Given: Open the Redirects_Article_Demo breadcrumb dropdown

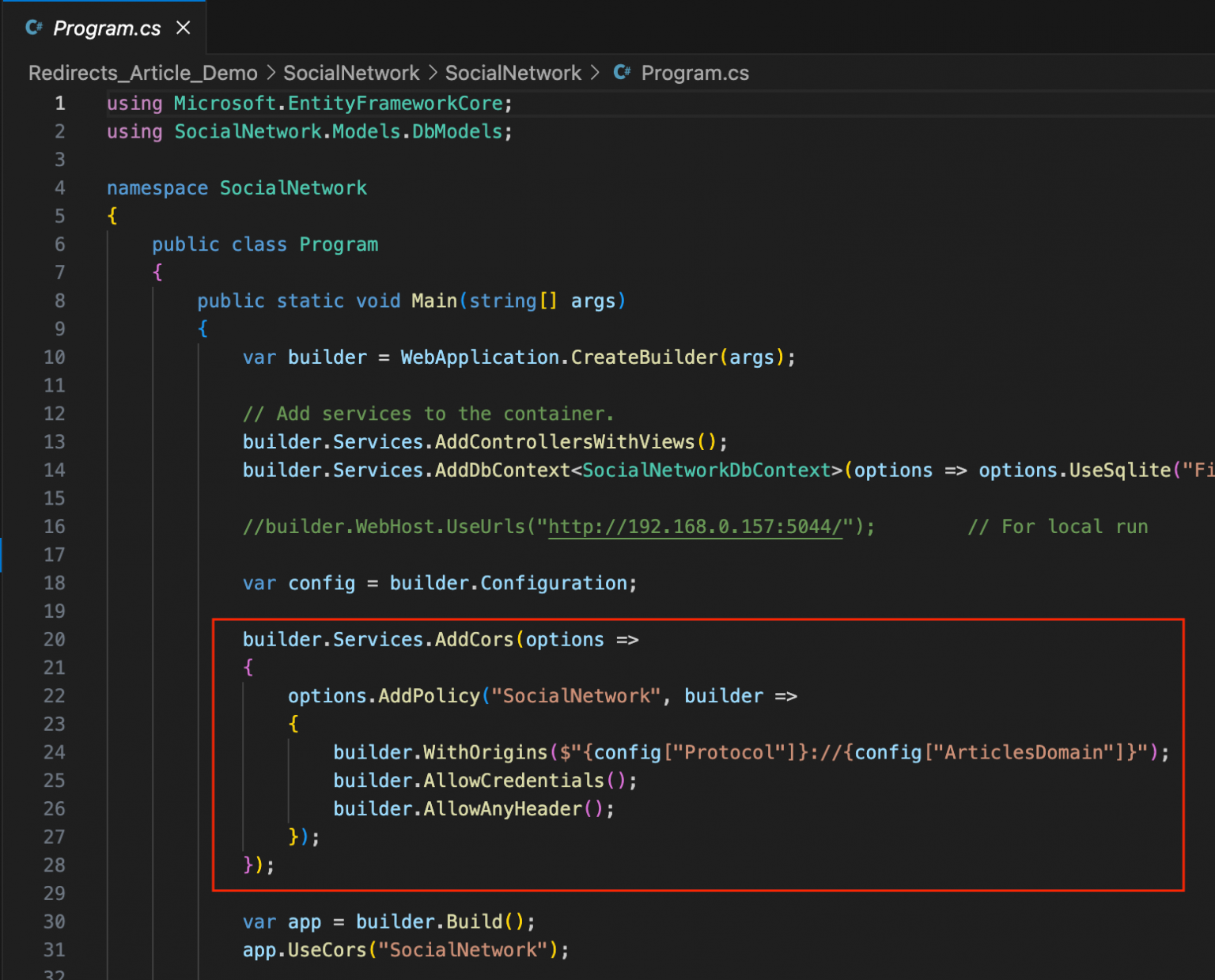Looking at the screenshot, I should [x=142, y=72].
